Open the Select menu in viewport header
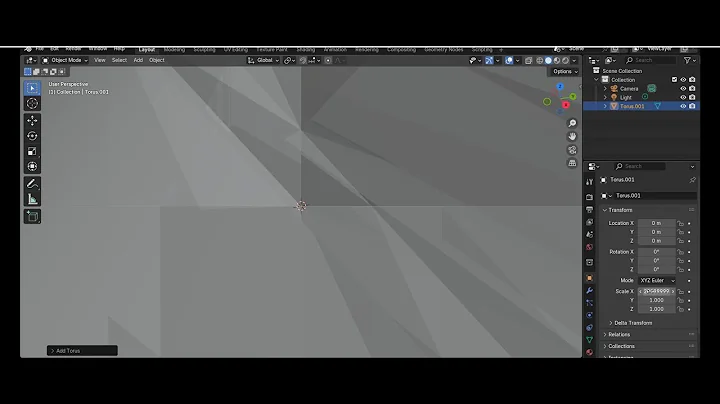The height and width of the screenshot is (404, 720). click(x=119, y=60)
